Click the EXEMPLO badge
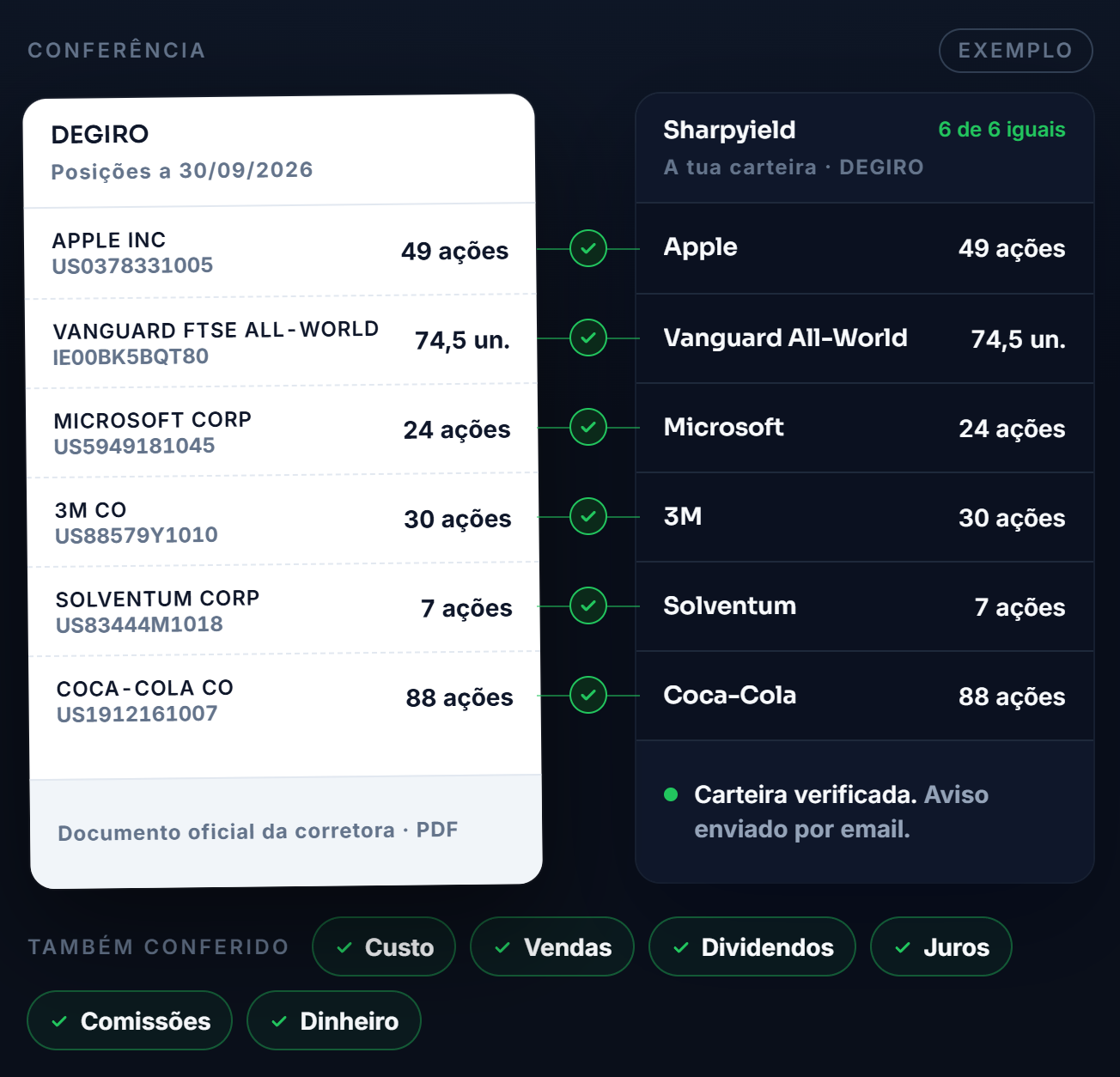 click(x=1015, y=51)
